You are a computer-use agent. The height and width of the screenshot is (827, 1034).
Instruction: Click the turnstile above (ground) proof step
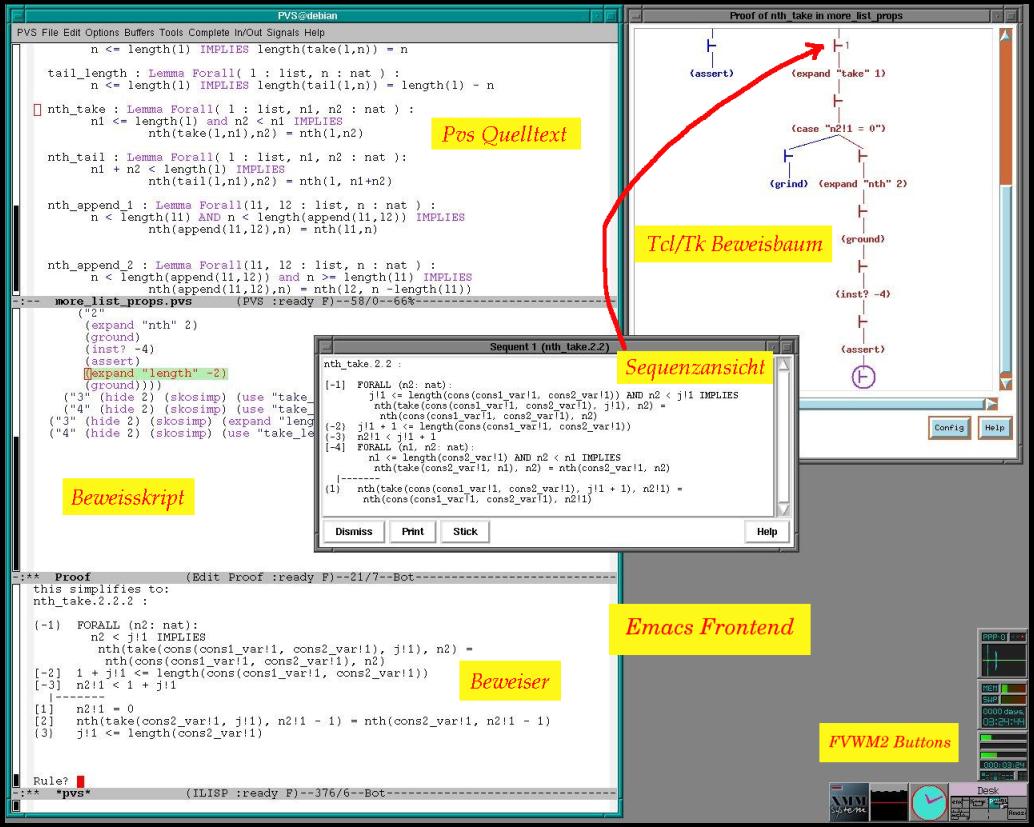pos(860,213)
